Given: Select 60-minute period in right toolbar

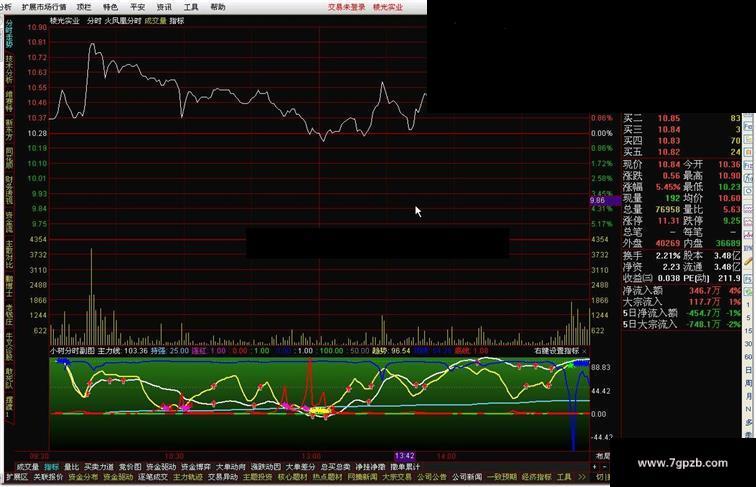Looking at the screenshot, I should (748, 357).
